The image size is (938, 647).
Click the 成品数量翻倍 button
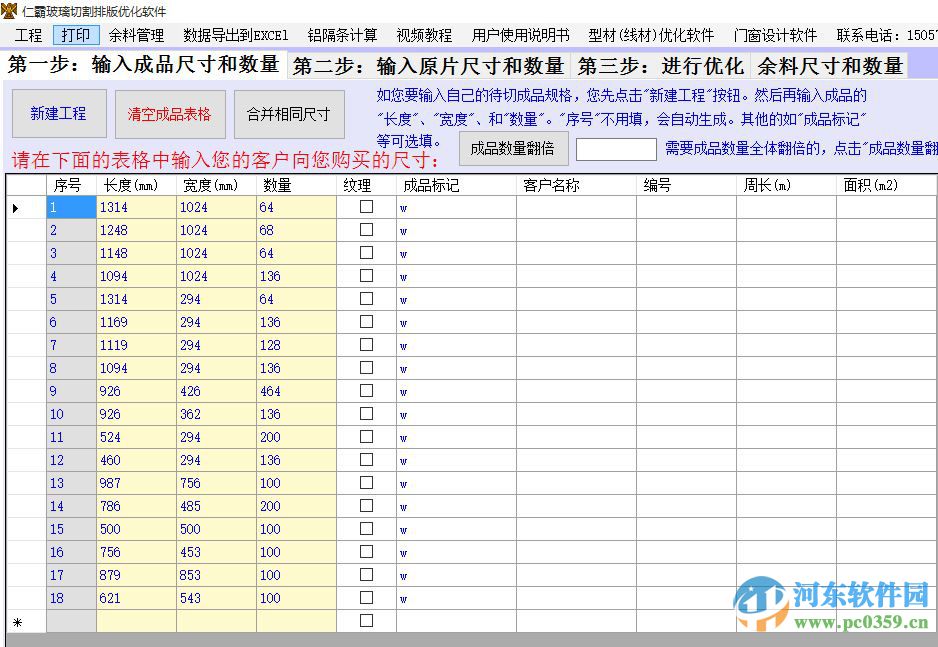click(513, 148)
